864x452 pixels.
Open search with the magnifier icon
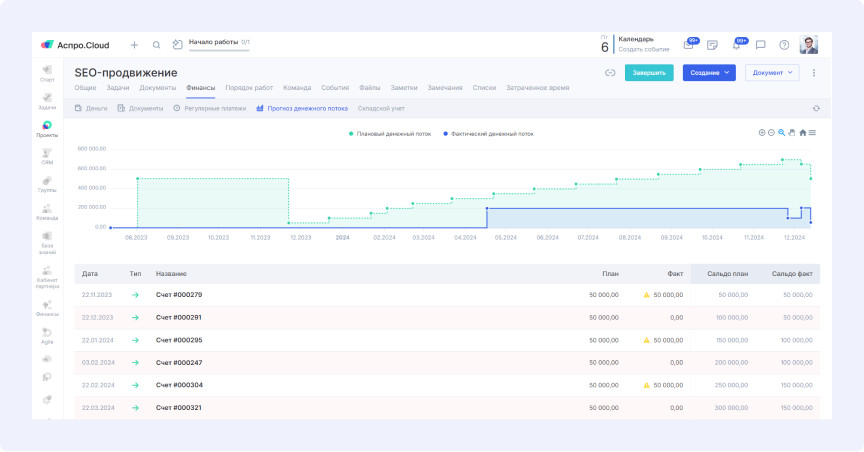tap(156, 45)
